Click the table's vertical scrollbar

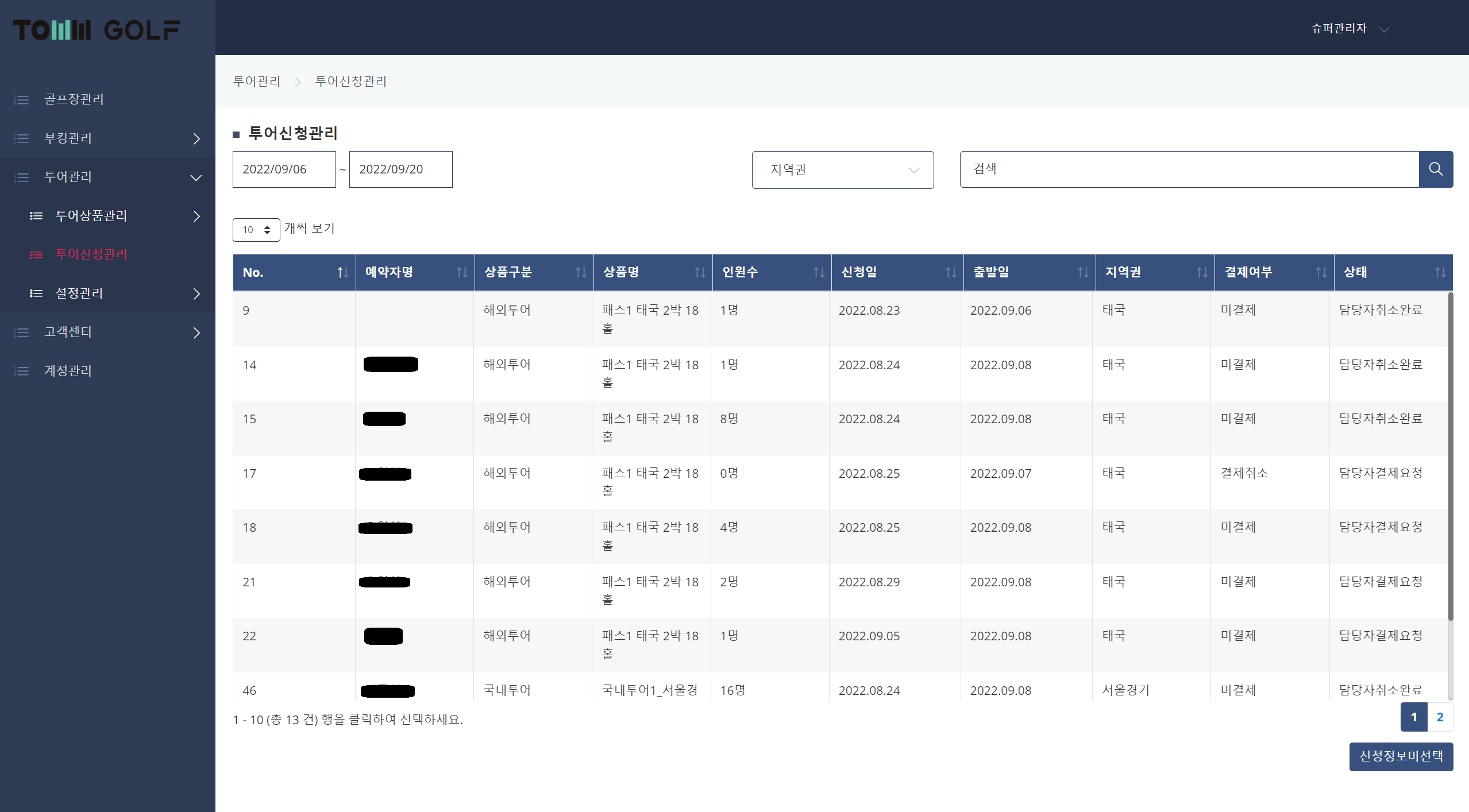coord(1449,459)
